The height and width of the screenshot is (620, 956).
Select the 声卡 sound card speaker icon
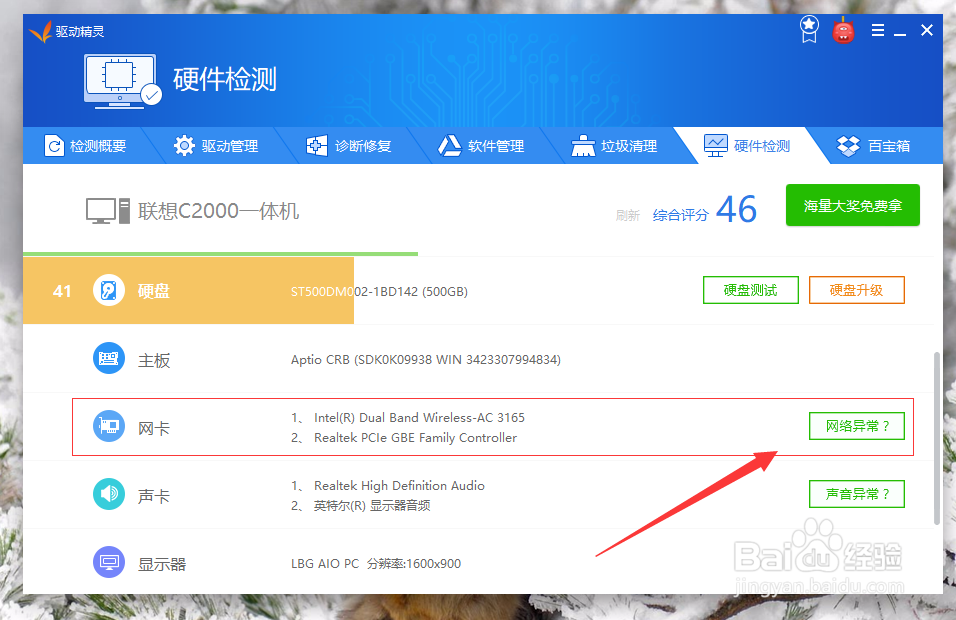tap(108, 493)
